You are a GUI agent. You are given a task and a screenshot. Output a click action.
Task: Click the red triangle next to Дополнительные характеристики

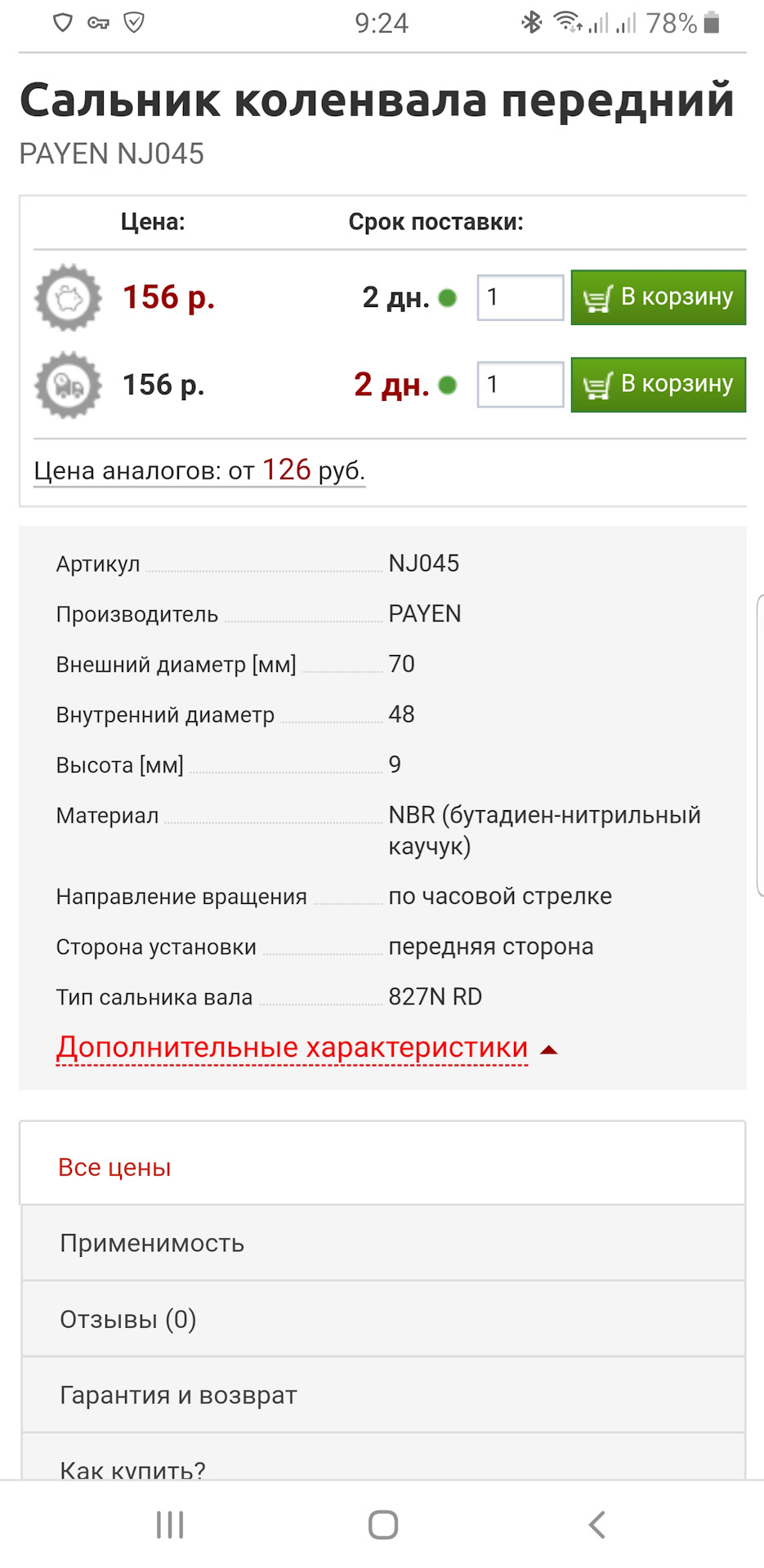549,1050
